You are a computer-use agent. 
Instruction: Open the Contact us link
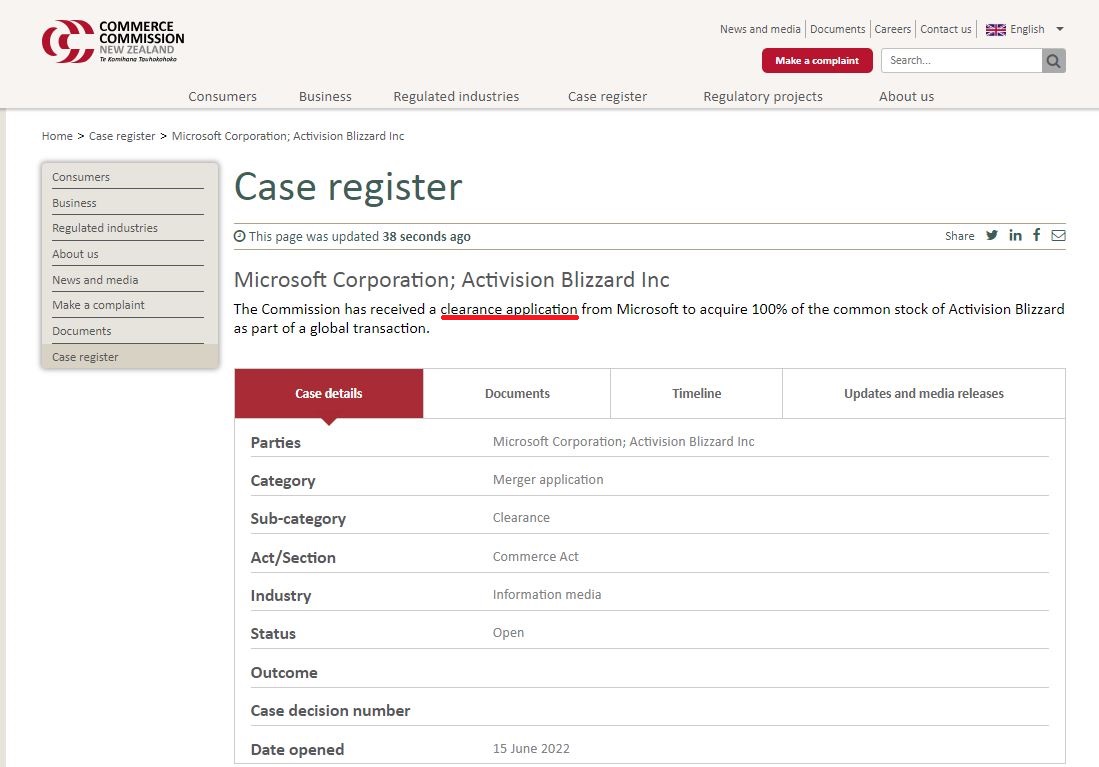(x=946, y=29)
